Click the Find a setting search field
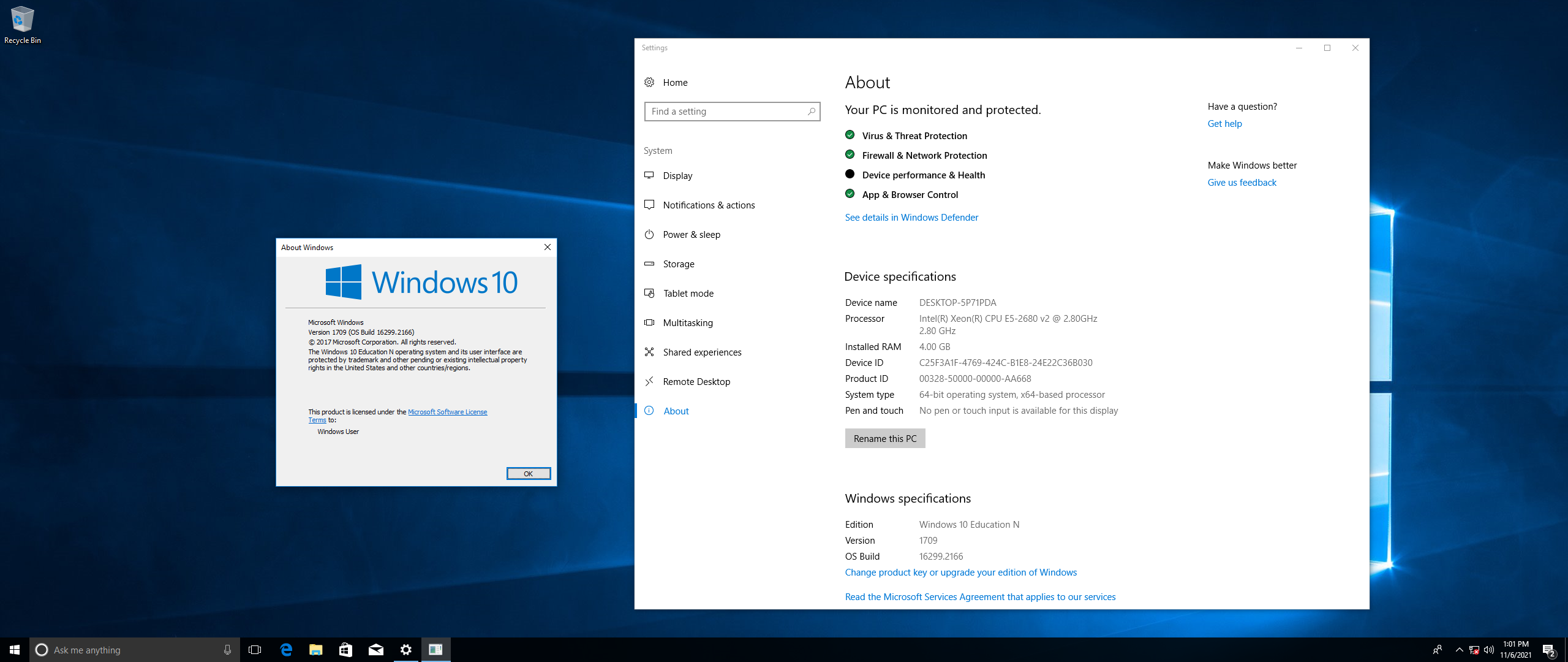Viewport: 1568px width, 662px height. [732, 112]
